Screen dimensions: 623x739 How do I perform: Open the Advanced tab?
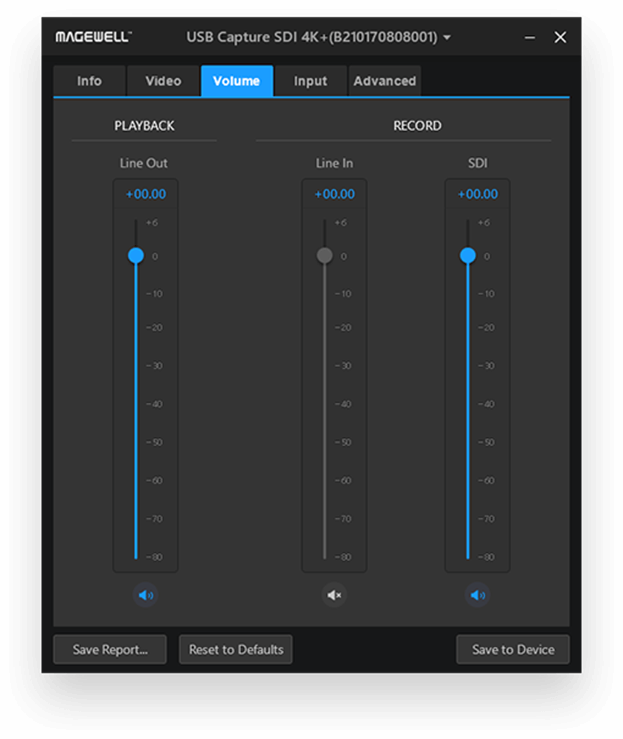(385, 81)
